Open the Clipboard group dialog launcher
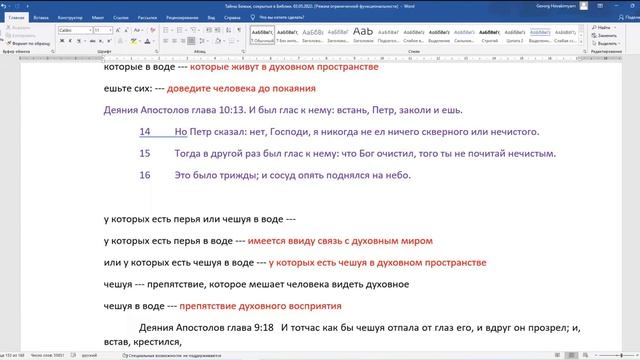This screenshot has width=640, height=360. 53,52
